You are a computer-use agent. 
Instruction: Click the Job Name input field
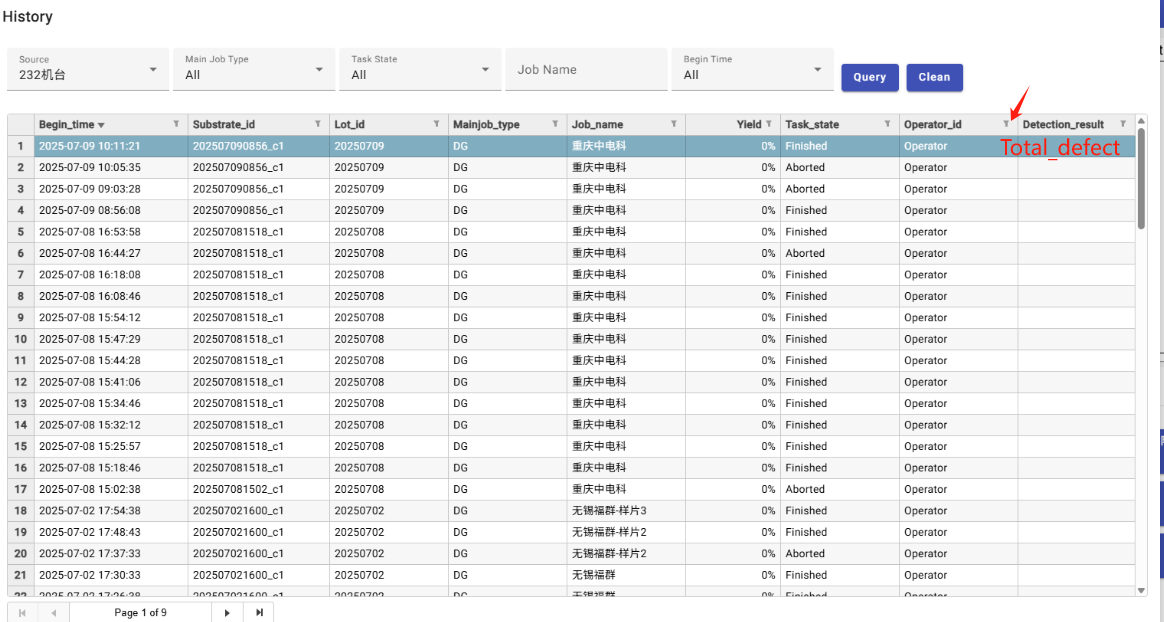pyautogui.click(x=586, y=69)
